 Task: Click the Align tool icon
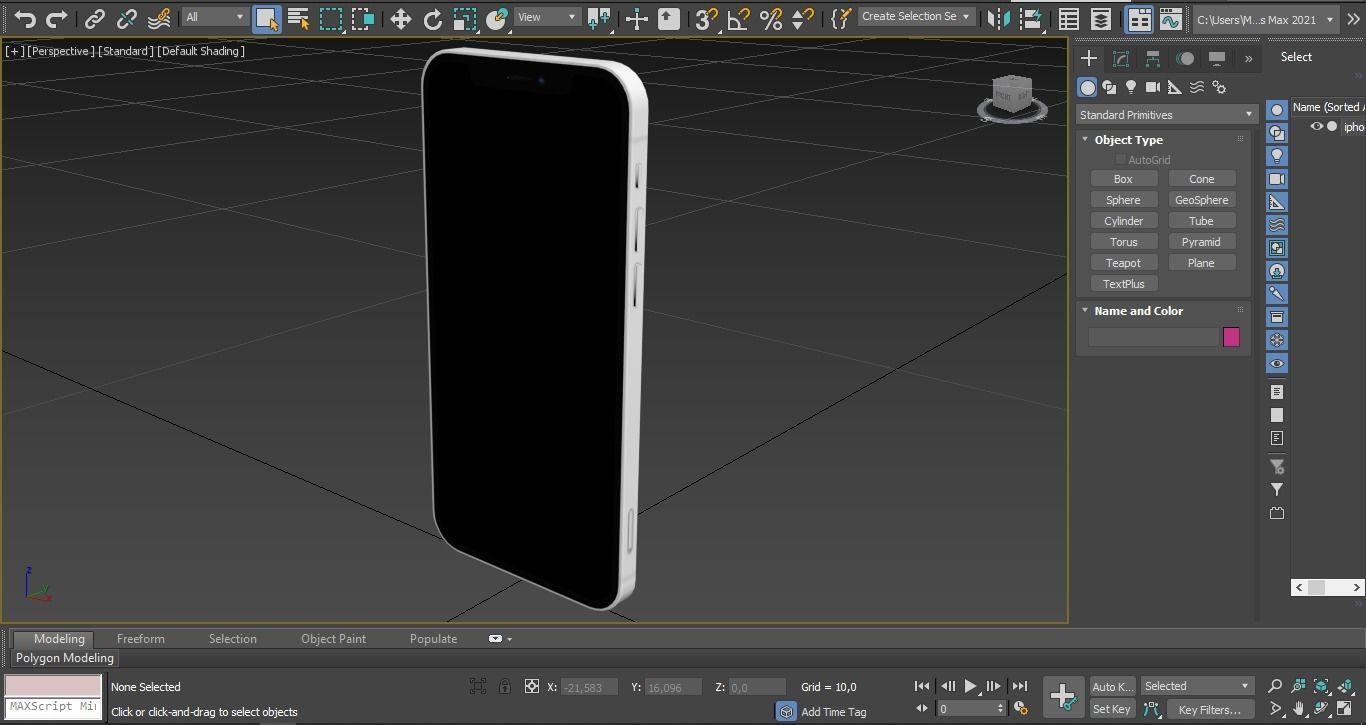(1030, 18)
